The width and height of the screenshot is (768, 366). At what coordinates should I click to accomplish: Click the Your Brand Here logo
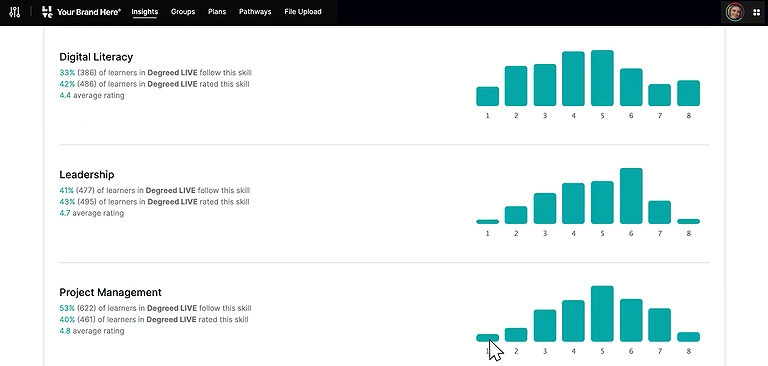[81, 12]
